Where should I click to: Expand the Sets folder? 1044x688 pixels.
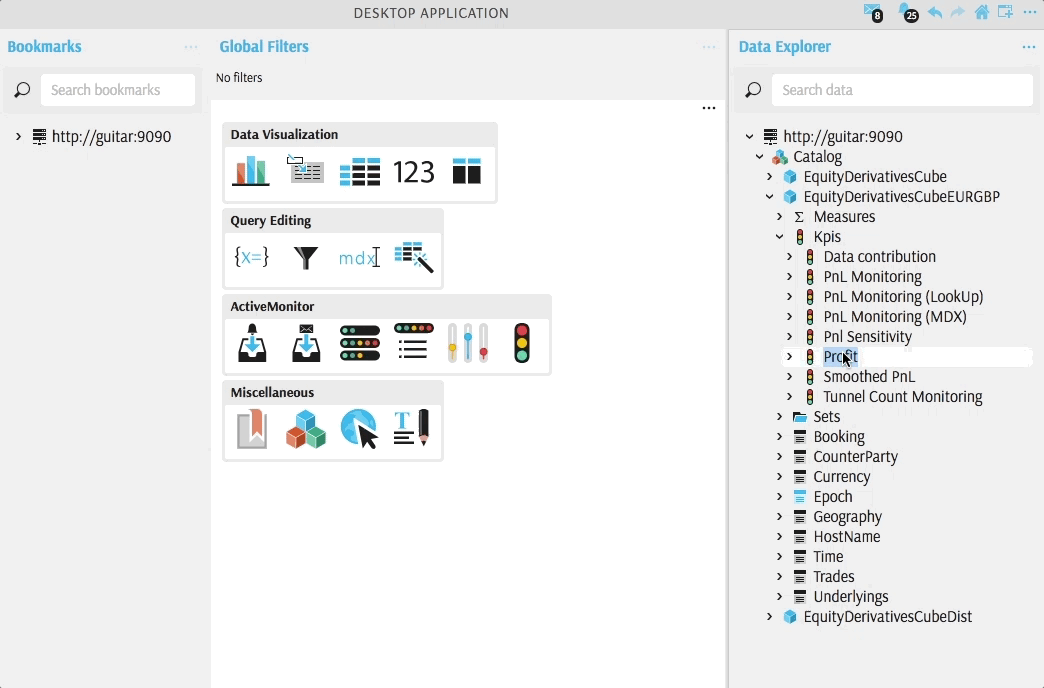tap(780, 416)
